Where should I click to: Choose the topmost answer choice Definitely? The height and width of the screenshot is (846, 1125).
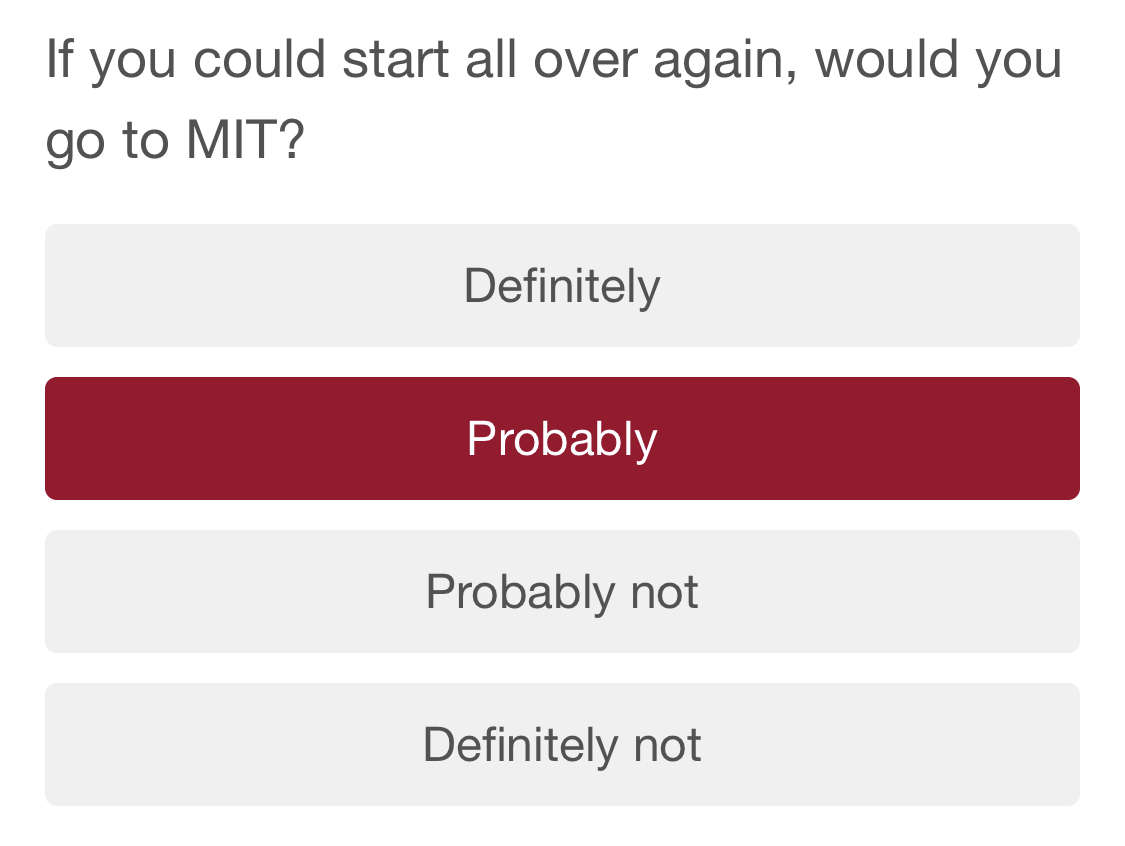point(562,285)
